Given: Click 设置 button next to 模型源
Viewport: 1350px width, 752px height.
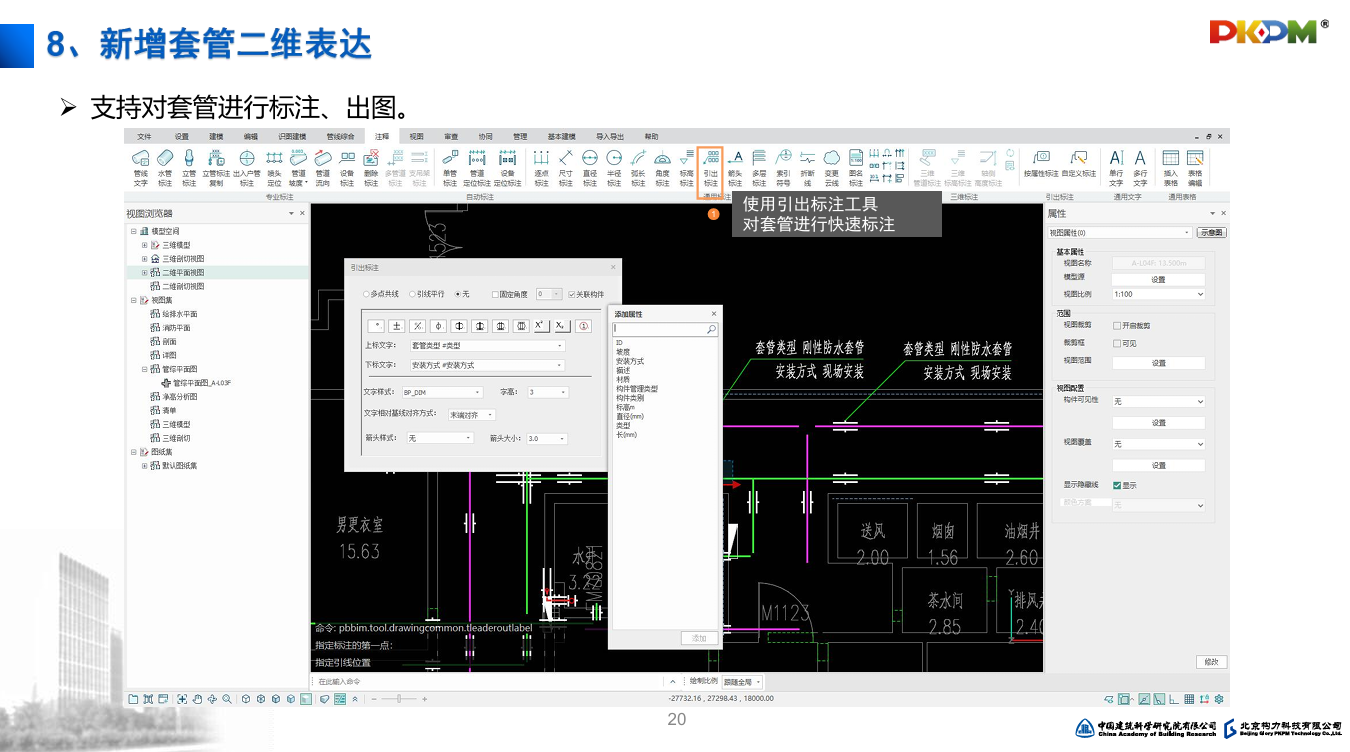Looking at the screenshot, I should (1158, 279).
